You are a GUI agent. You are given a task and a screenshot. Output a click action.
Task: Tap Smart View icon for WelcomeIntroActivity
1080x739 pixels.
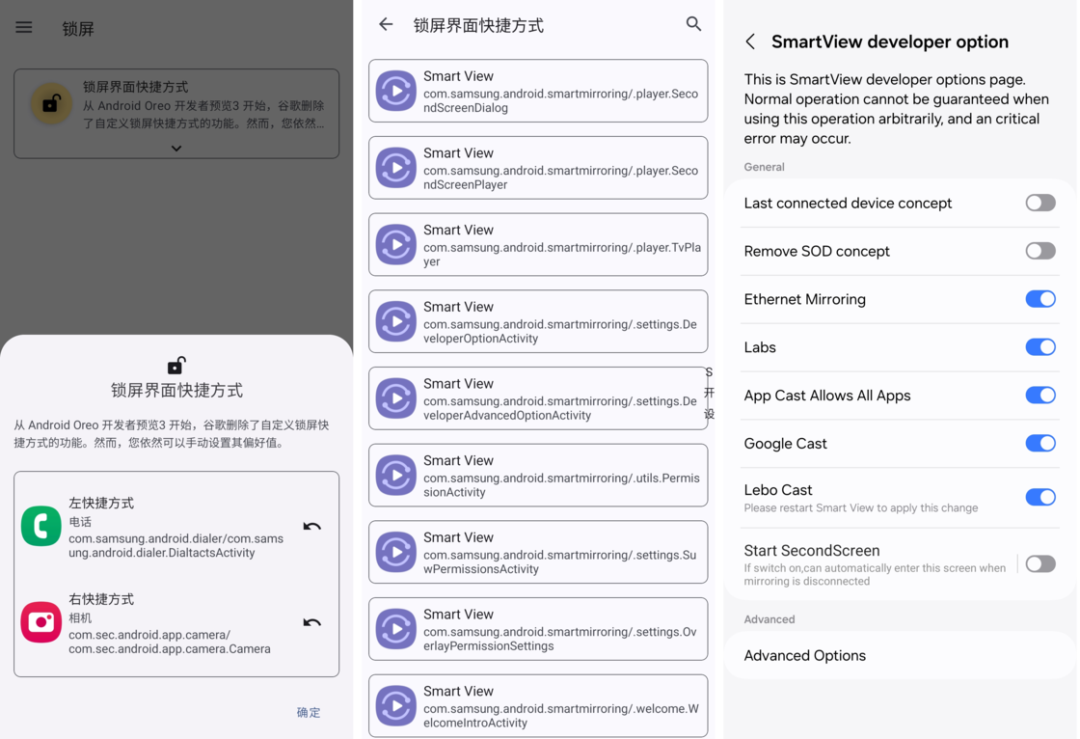(x=396, y=706)
